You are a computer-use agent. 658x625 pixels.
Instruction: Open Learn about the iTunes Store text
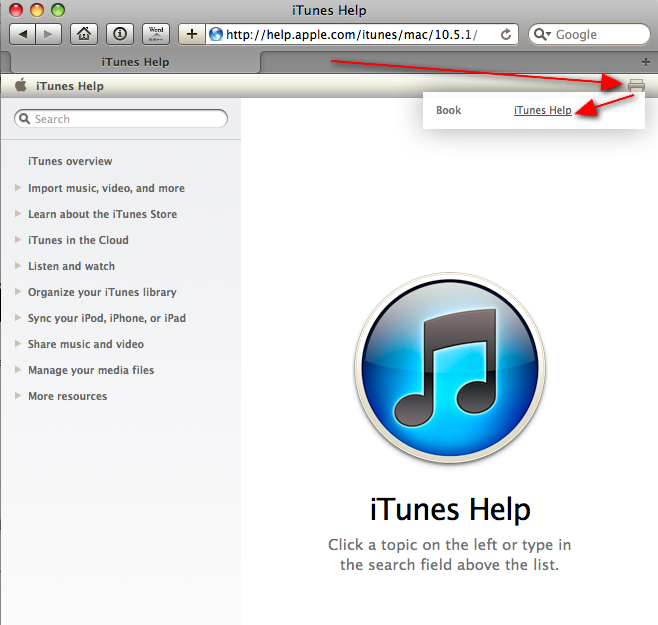(x=102, y=214)
